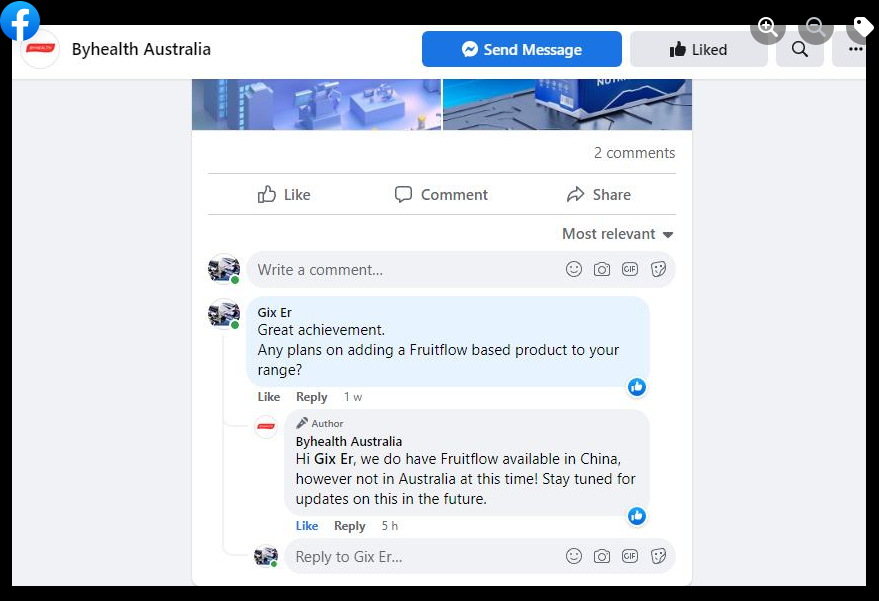Click Reply under Byhealth Australia's reply
This screenshot has height=601, width=879.
point(350,526)
